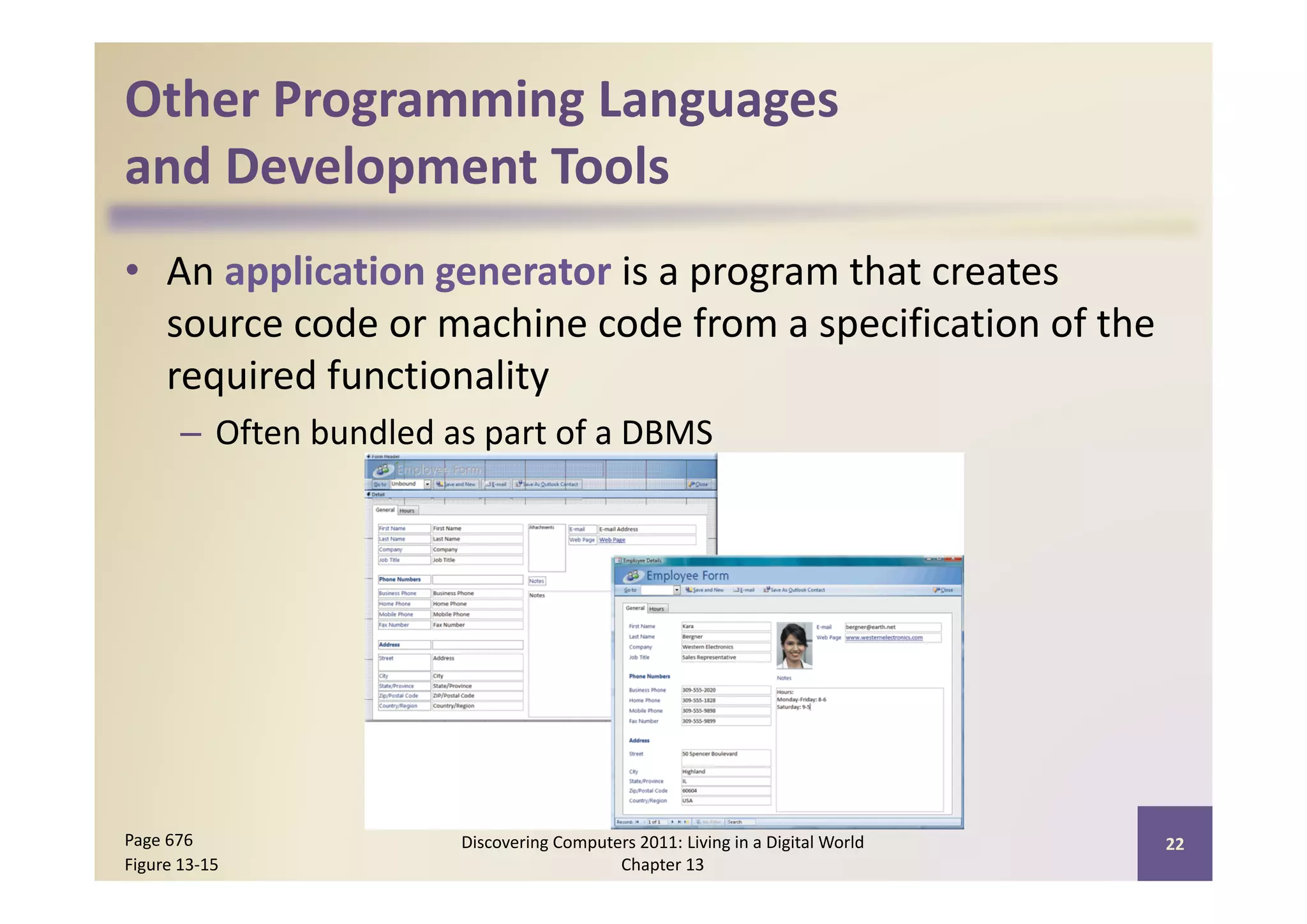
Task: Click the State/Province field containing IL
Action: (x=726, y=781)
